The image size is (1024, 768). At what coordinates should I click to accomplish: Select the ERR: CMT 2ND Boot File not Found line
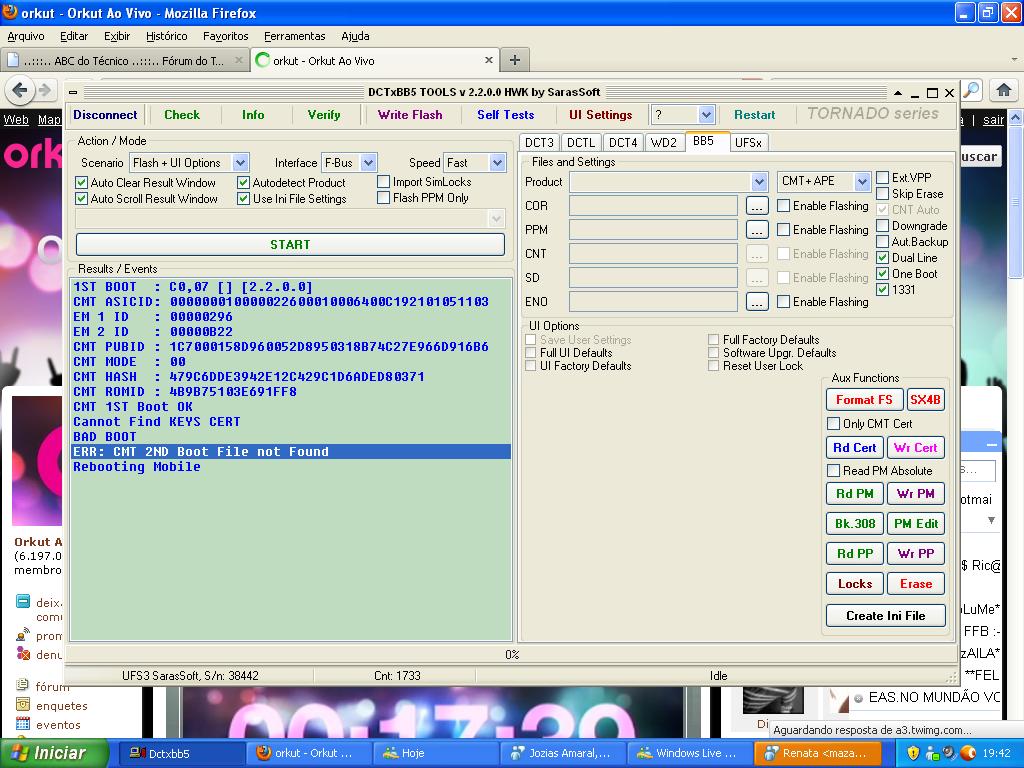(x=291, y=452)
